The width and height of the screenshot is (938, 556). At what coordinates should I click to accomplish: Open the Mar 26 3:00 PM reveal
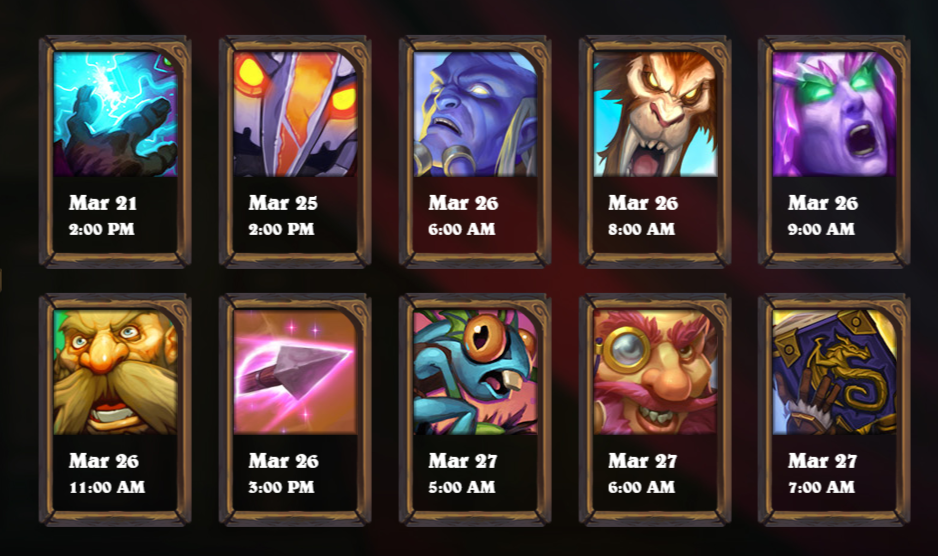(x=283, y=473)
